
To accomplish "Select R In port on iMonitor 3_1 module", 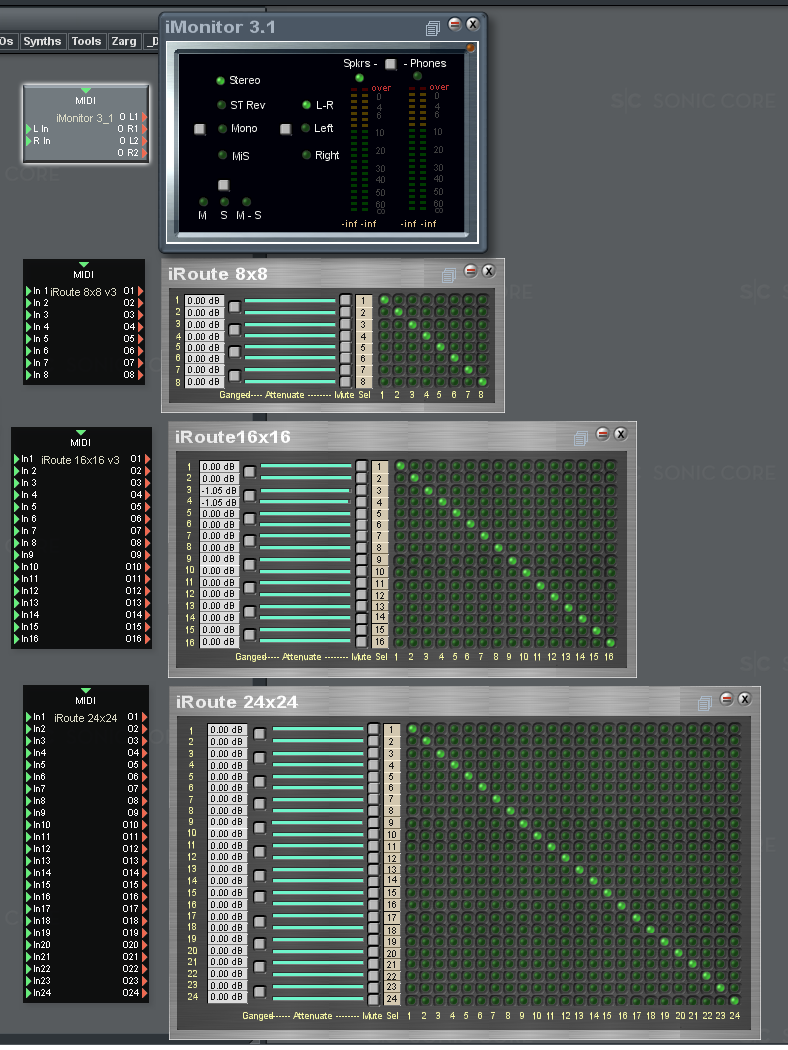I will 29,141.
